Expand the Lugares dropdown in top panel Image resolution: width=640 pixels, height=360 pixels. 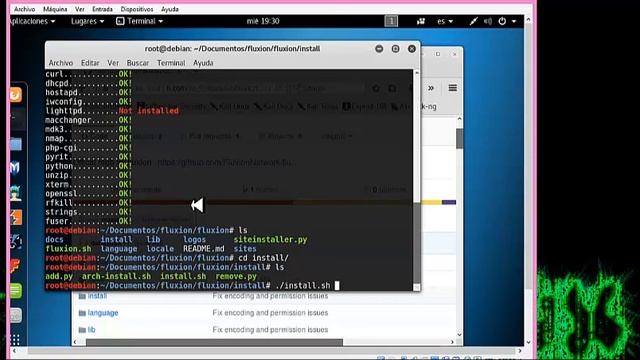[87, 21]
